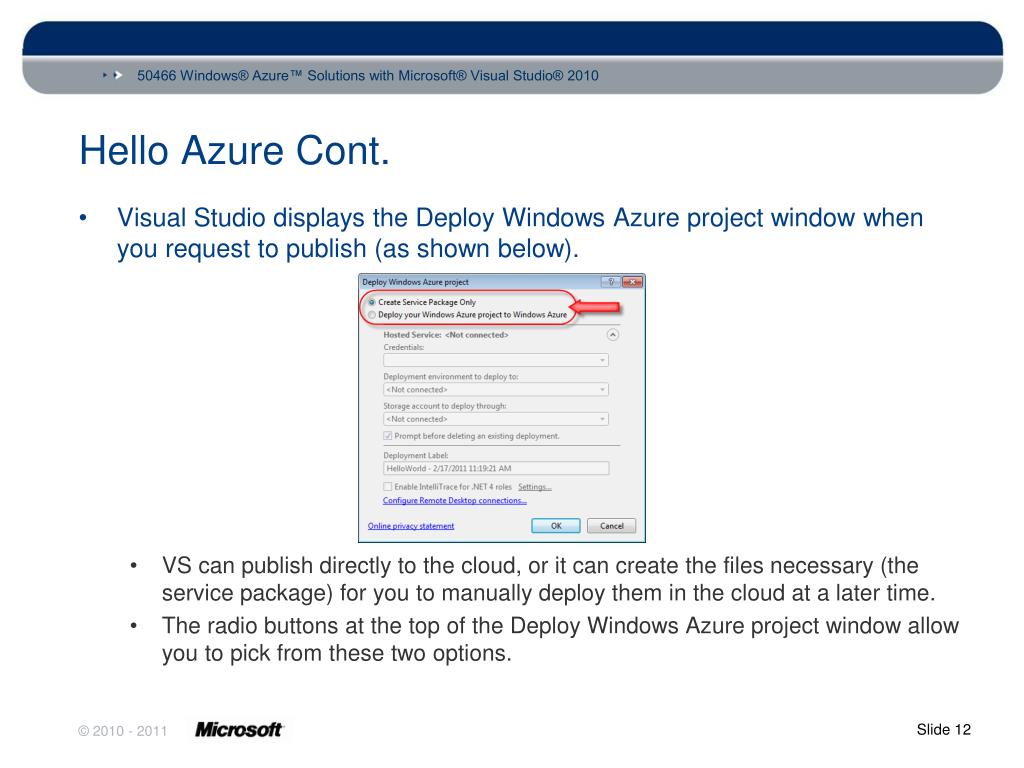
Task: Click the Microsoft logo in footer
Action: pos(239,729)
